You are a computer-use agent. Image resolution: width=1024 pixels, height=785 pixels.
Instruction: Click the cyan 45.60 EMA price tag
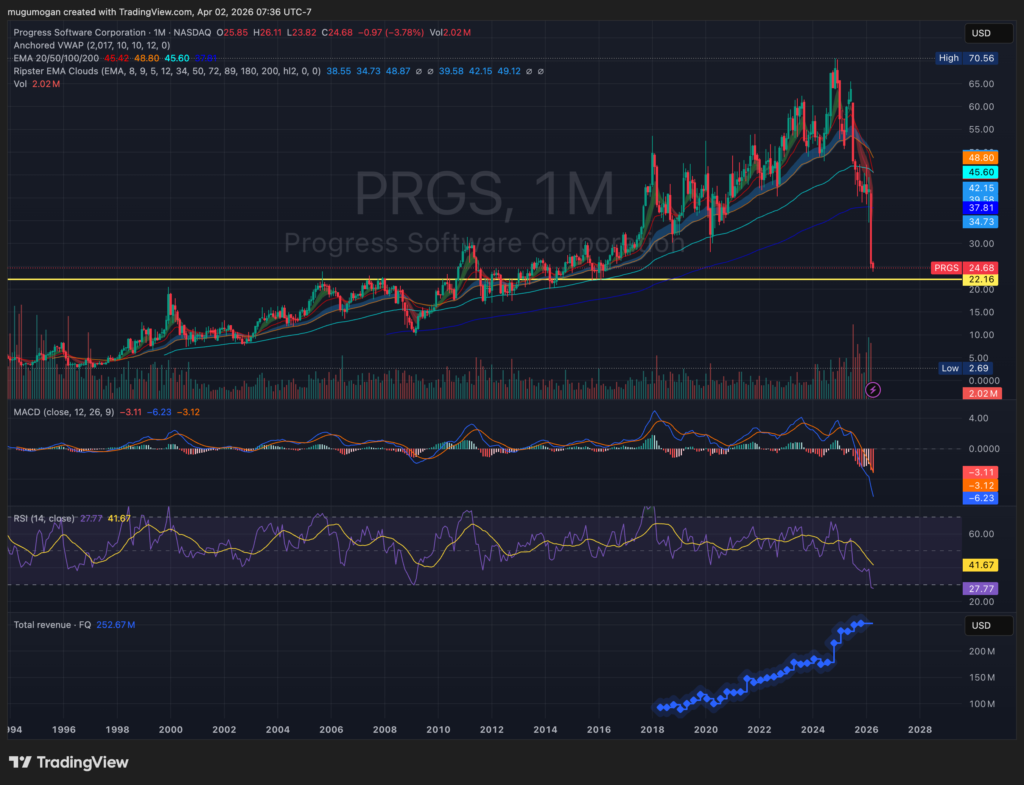point(979,172)
